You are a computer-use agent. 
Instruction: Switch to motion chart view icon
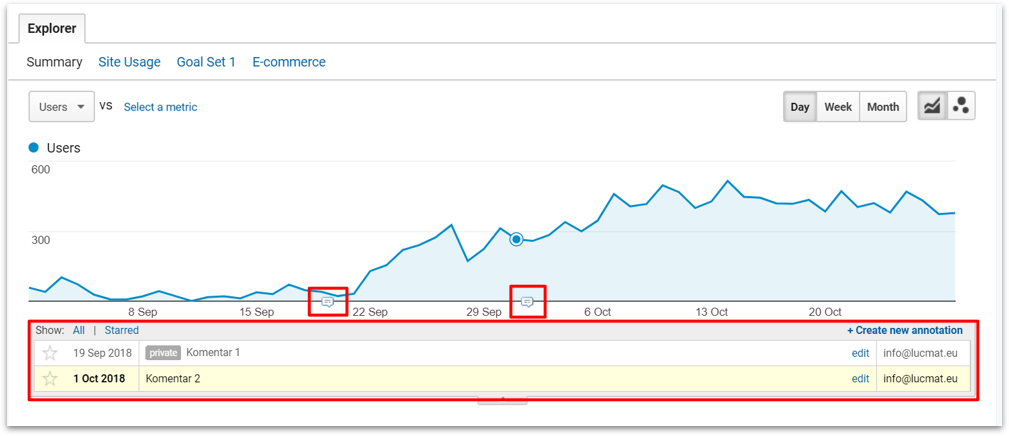click(961, 107)
